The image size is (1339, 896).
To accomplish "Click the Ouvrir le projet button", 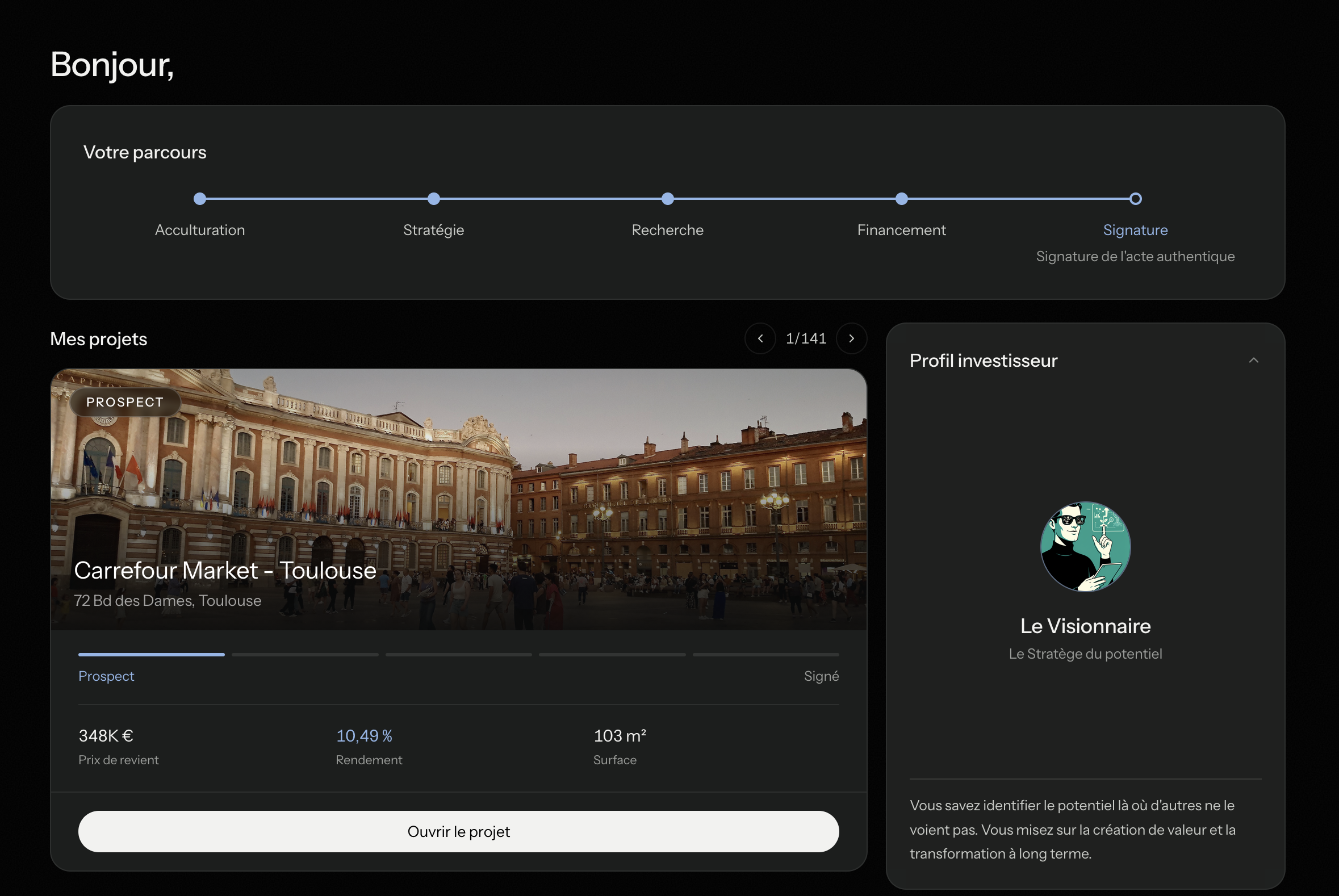I will (458, 831).
